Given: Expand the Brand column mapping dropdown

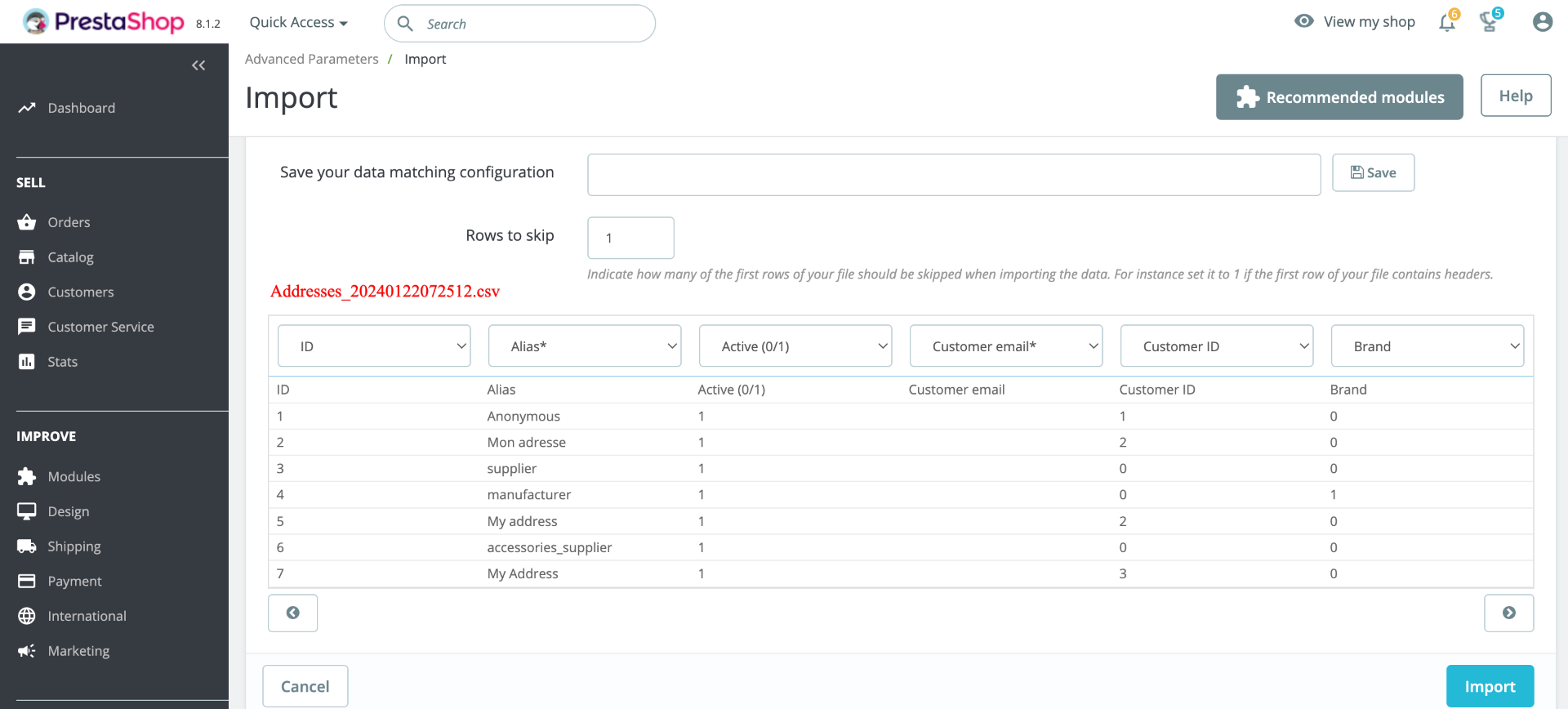Looking at the screenshot, I should (1428, 346).
